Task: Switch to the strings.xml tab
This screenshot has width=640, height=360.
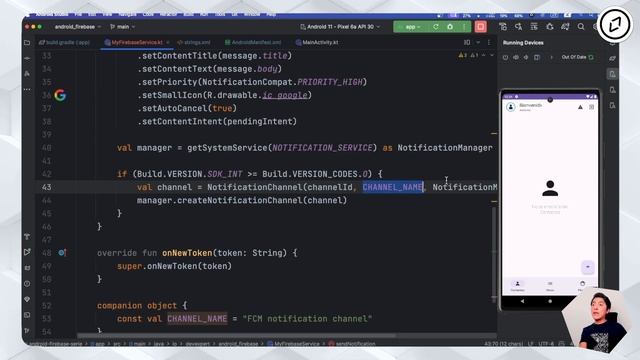Action: (194, 42)
